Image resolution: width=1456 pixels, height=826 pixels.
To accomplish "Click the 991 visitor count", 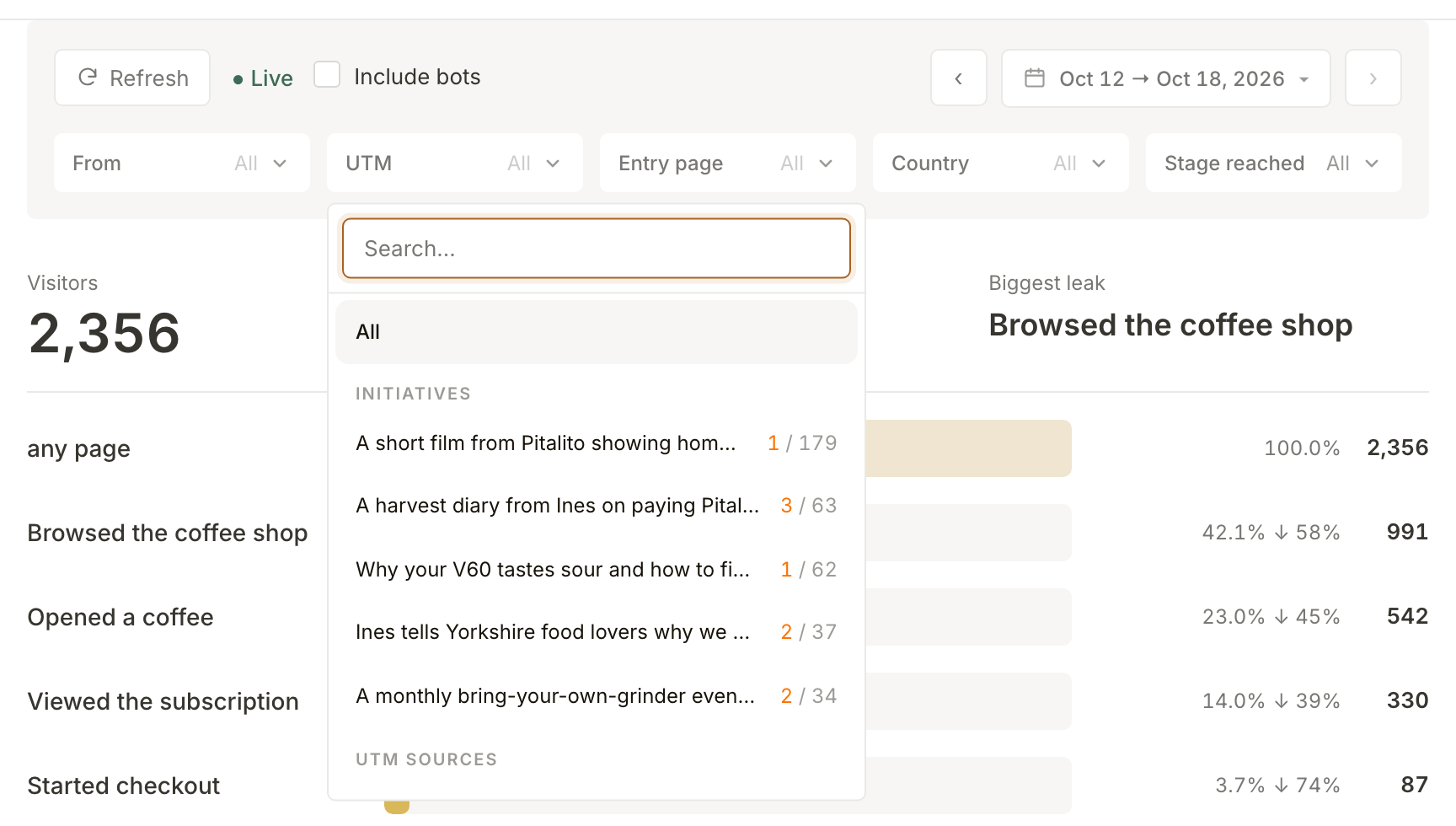I will [1407, 532].
